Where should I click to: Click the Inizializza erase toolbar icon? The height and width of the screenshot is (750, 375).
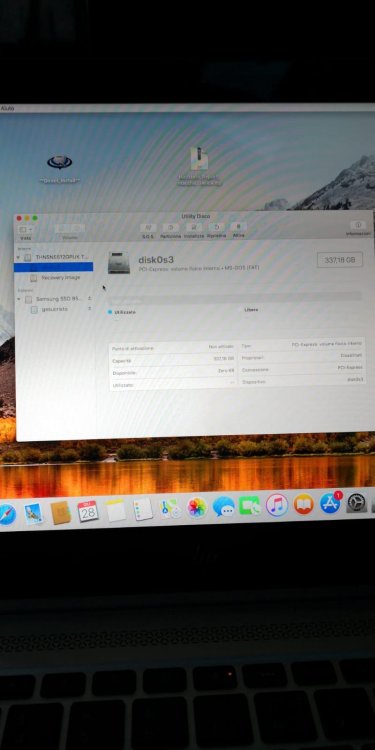(194, 228)
